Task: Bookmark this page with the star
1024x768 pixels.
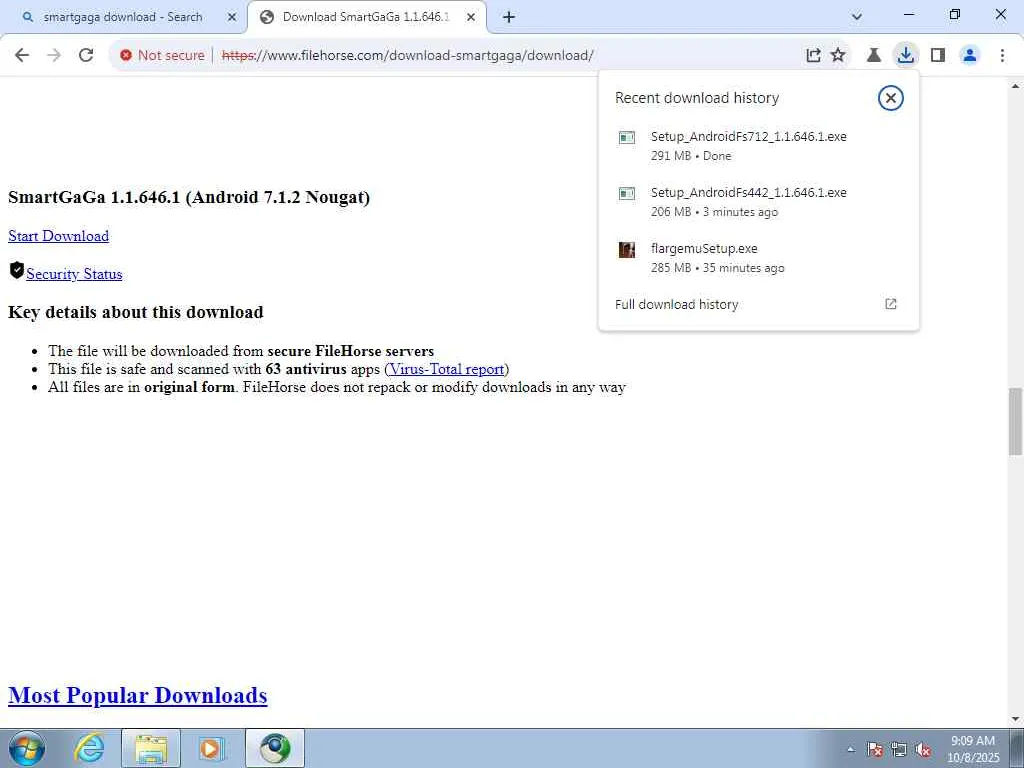Action: pyautogui.click(x=838, y=56)
